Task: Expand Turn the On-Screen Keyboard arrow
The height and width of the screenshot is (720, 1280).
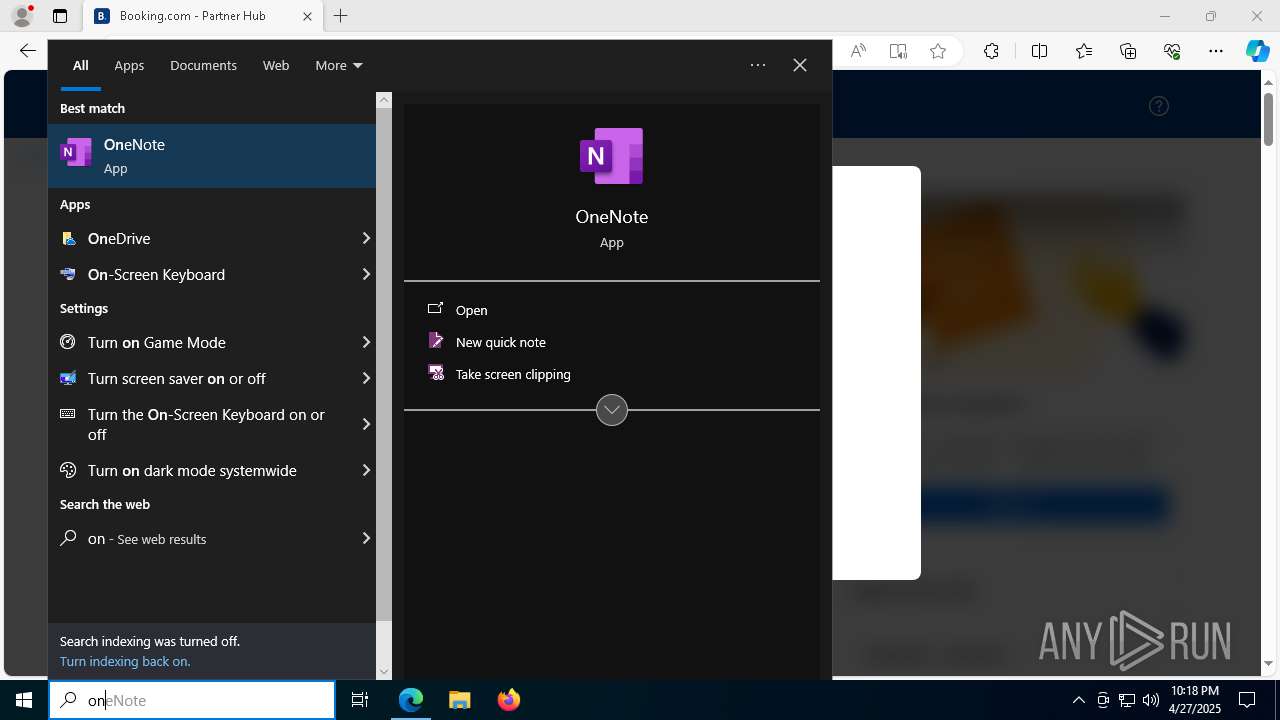Action: click(366, 424)
